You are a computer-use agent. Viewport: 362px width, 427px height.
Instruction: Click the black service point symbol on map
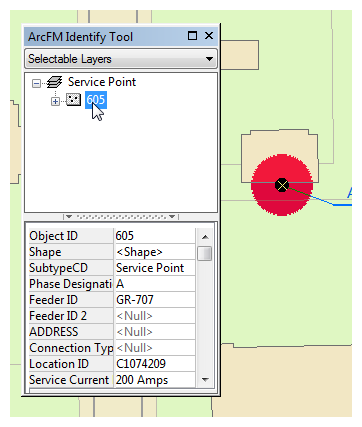[x=282, y=185]
